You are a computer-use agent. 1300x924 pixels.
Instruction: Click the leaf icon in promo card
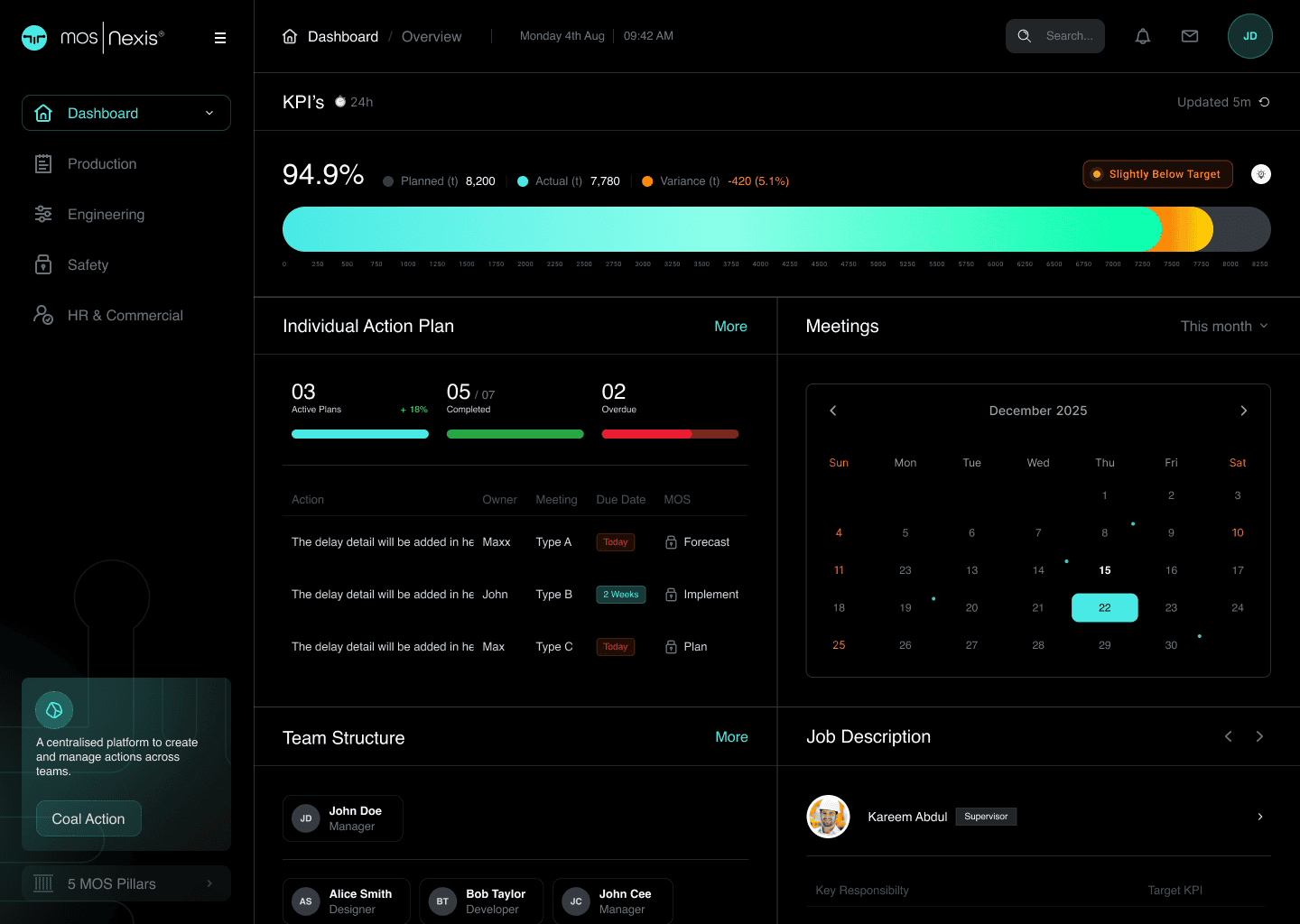(54, 710)
